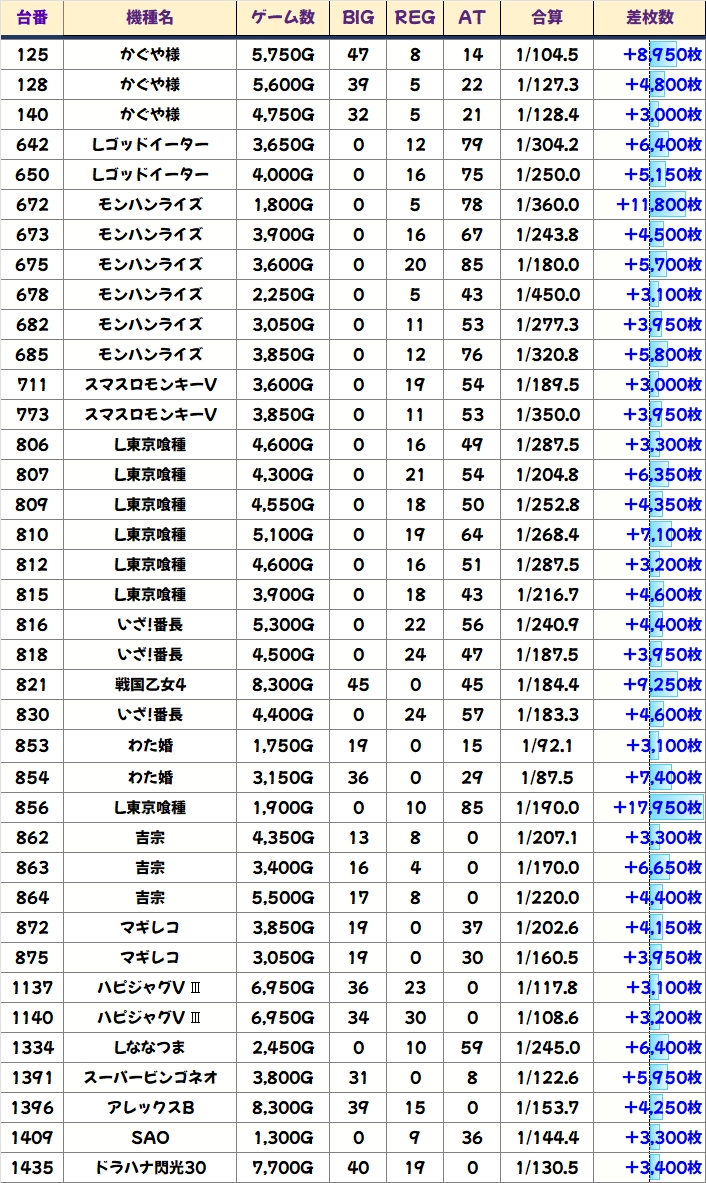Select the +8,950枚 difference value
The image size is (706, 1183).
click(x=663, y=54)
